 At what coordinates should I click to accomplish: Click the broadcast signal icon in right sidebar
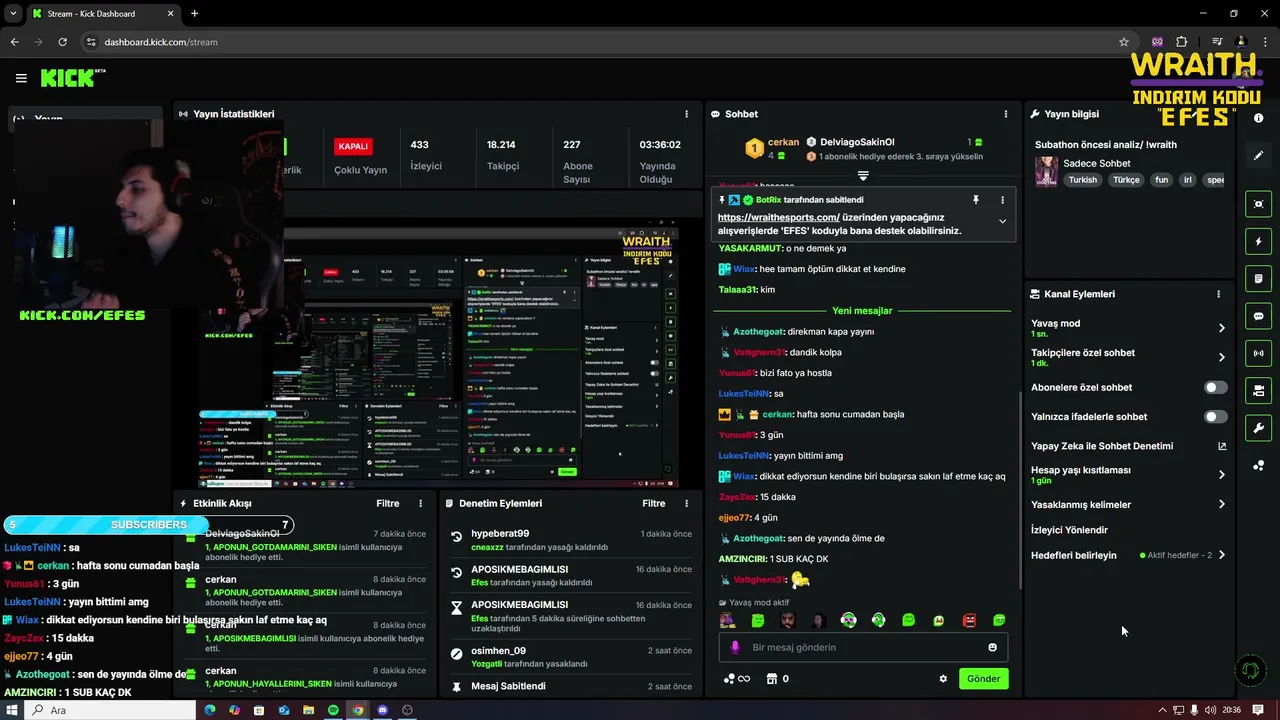(x=1259, y=353)
